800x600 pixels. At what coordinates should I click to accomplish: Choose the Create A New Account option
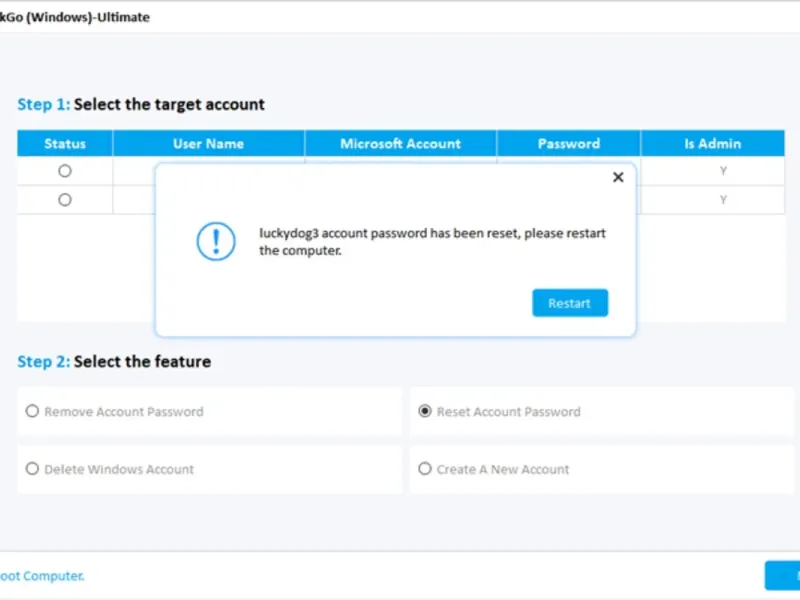[x=425, y=469]
